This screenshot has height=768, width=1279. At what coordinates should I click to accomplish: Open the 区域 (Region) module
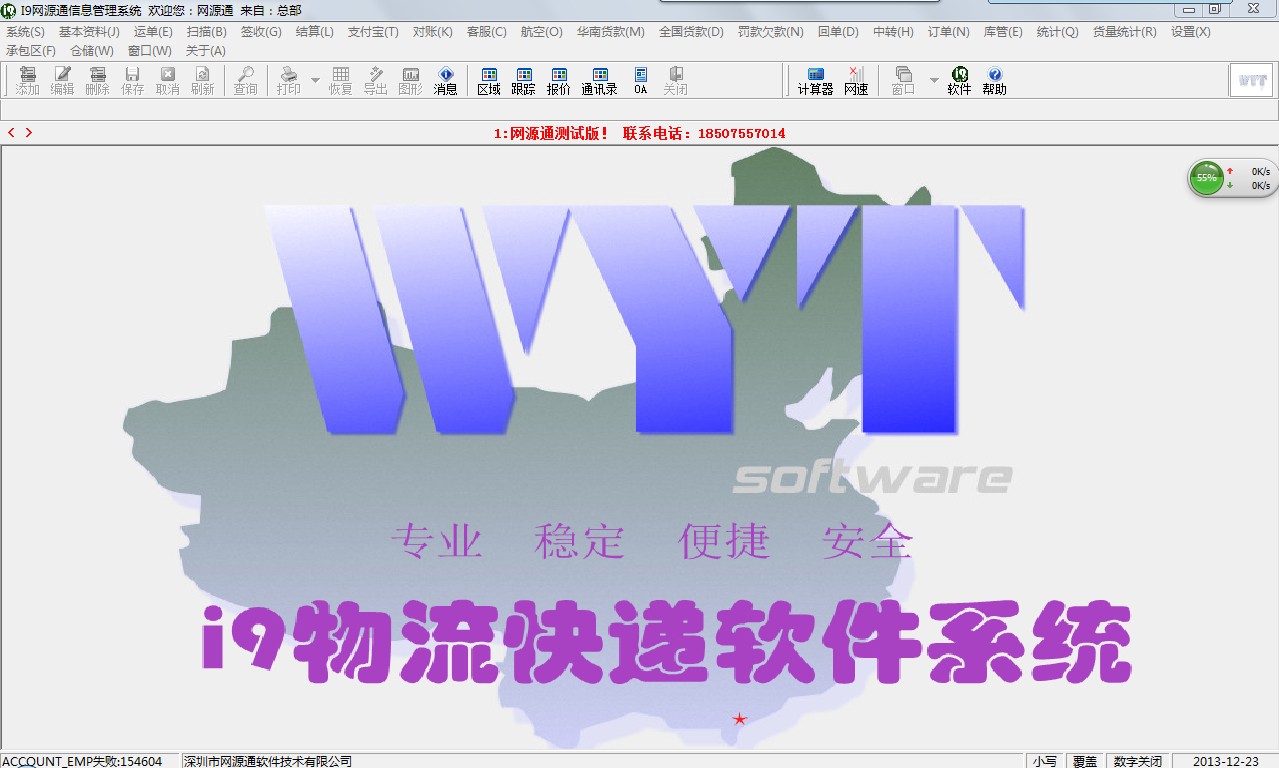click(x=488, y=81)
